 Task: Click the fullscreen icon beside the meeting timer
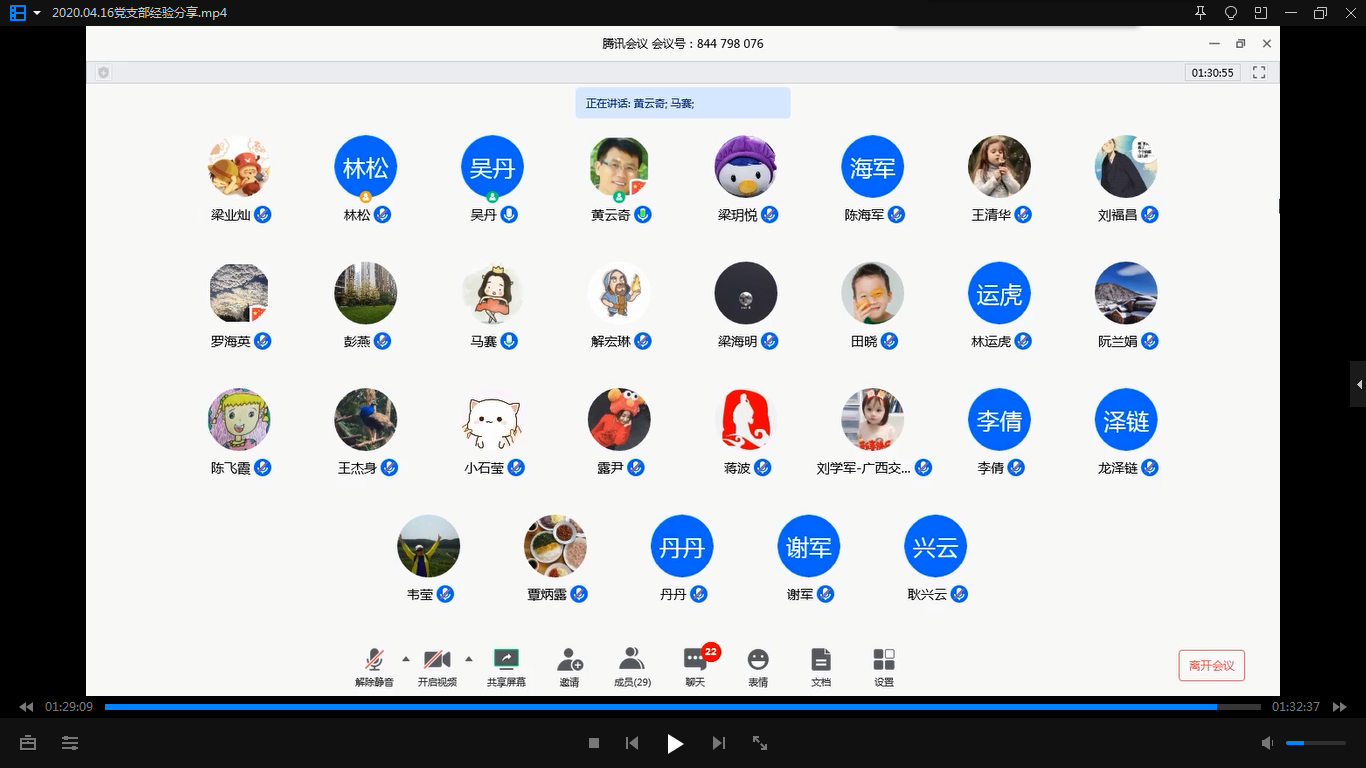(1259, 72)
